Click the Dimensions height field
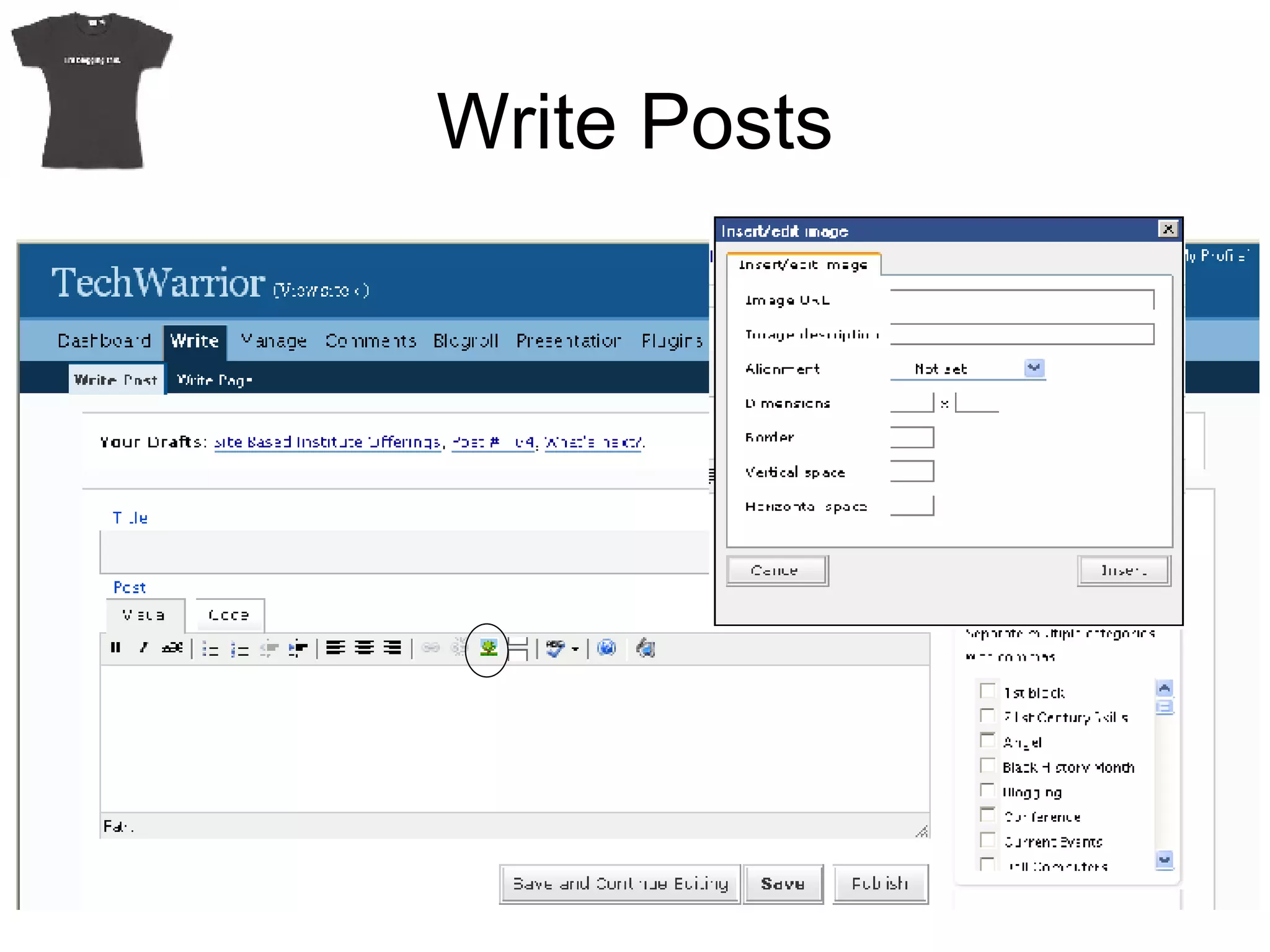This screenshot has height=952, width=1270. pos(977,403)
